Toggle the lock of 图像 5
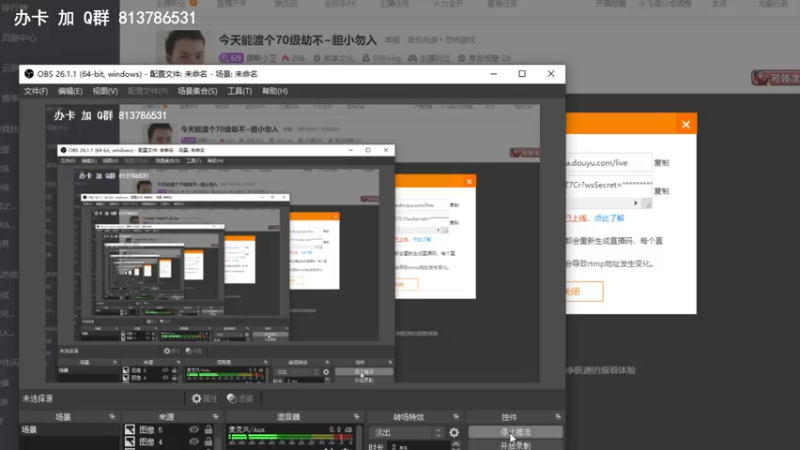 click(x=208, y=430)
